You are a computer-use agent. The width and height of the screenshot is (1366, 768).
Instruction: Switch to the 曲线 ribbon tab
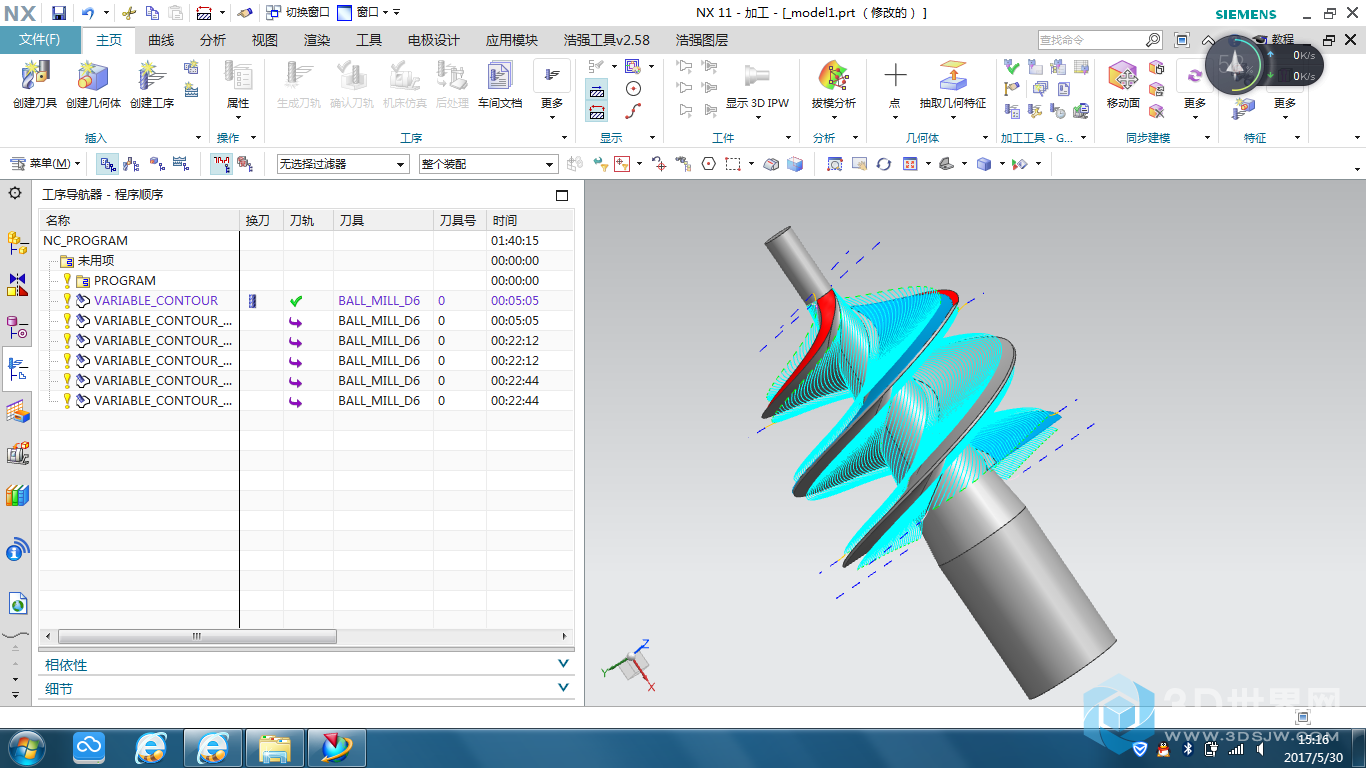[x=161, y=40]
